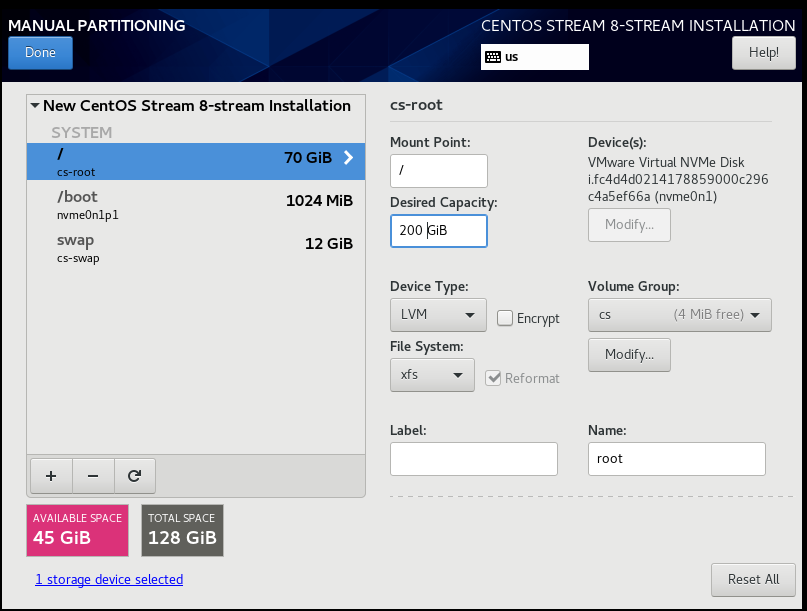The height and width of the screenshot is (611, 807).
Task: Click the SYSTEM group label
Action: [81, 132]
